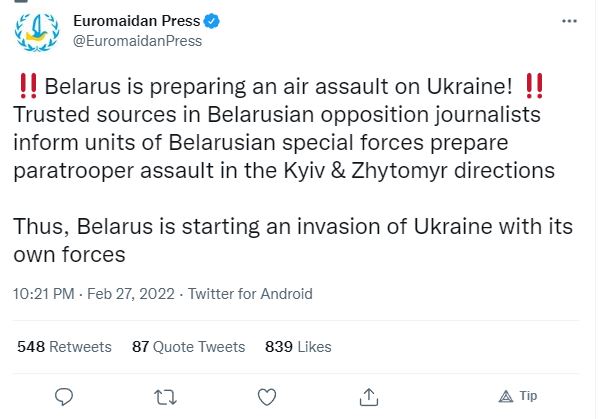Show the 839 Likes list
Screen dimensions: 609x419
tap(298, 347)
